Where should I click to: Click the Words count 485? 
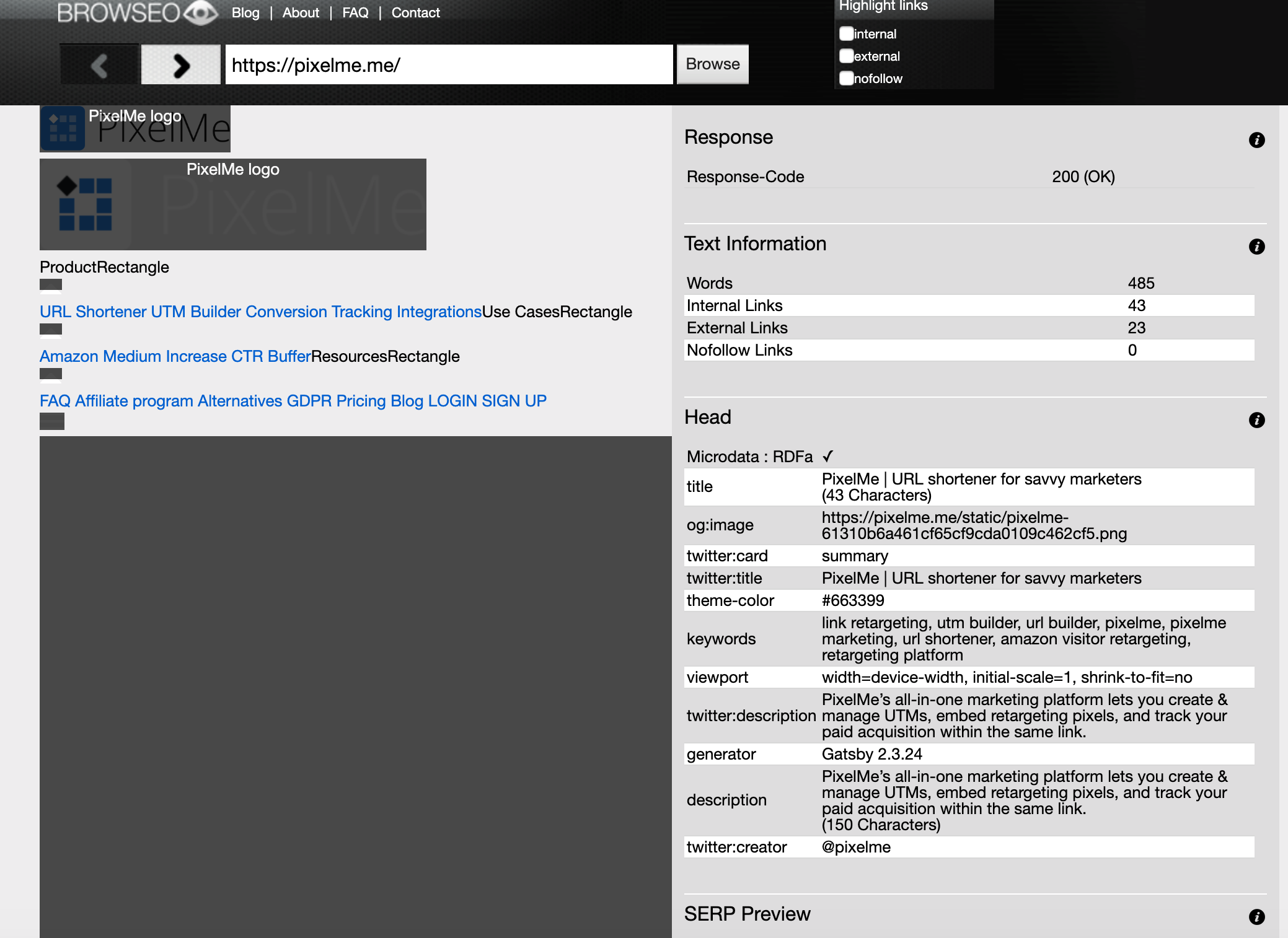click(1140, 283)
